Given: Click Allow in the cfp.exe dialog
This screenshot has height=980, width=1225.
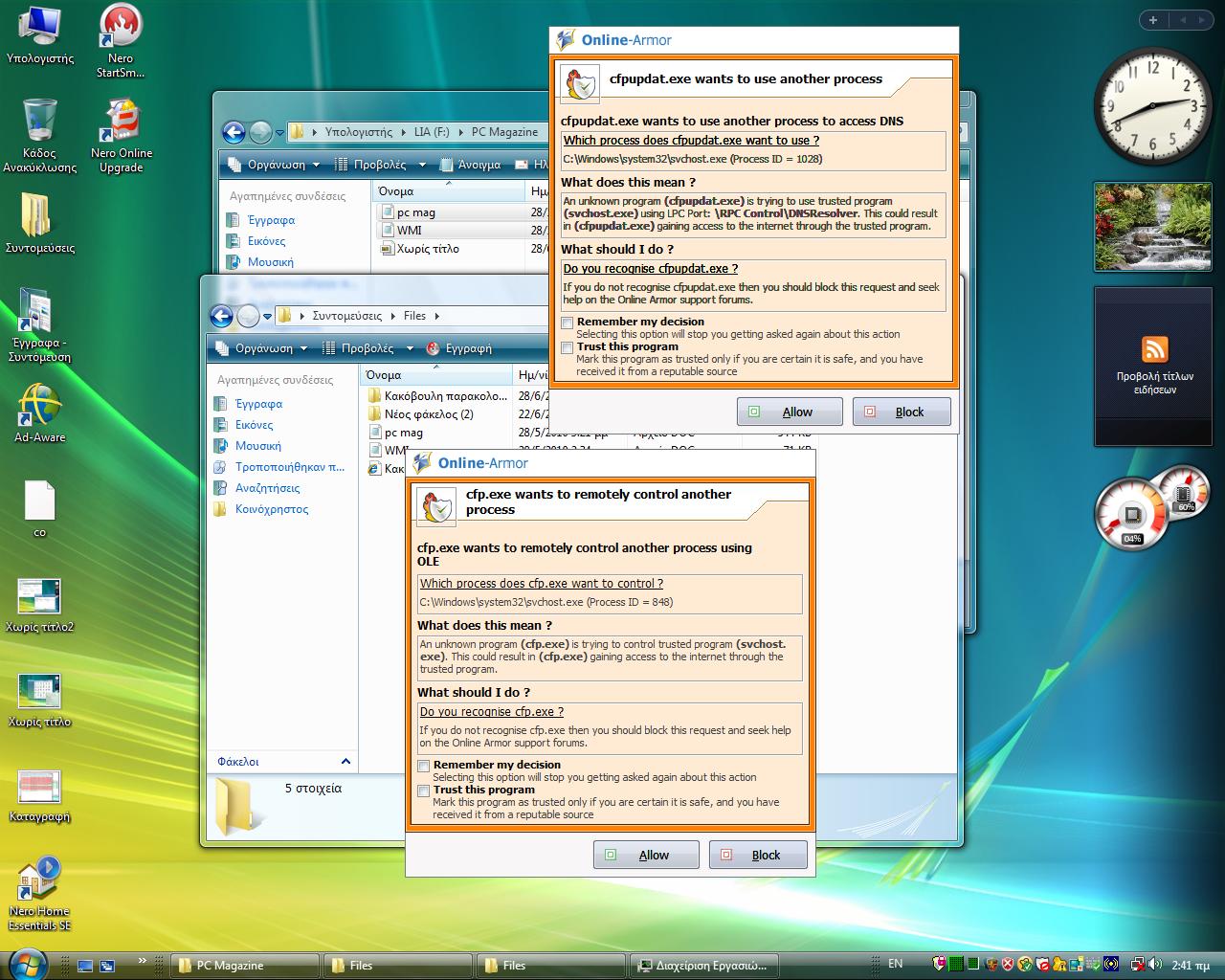Looking at the screenshot, I should 646,855.
